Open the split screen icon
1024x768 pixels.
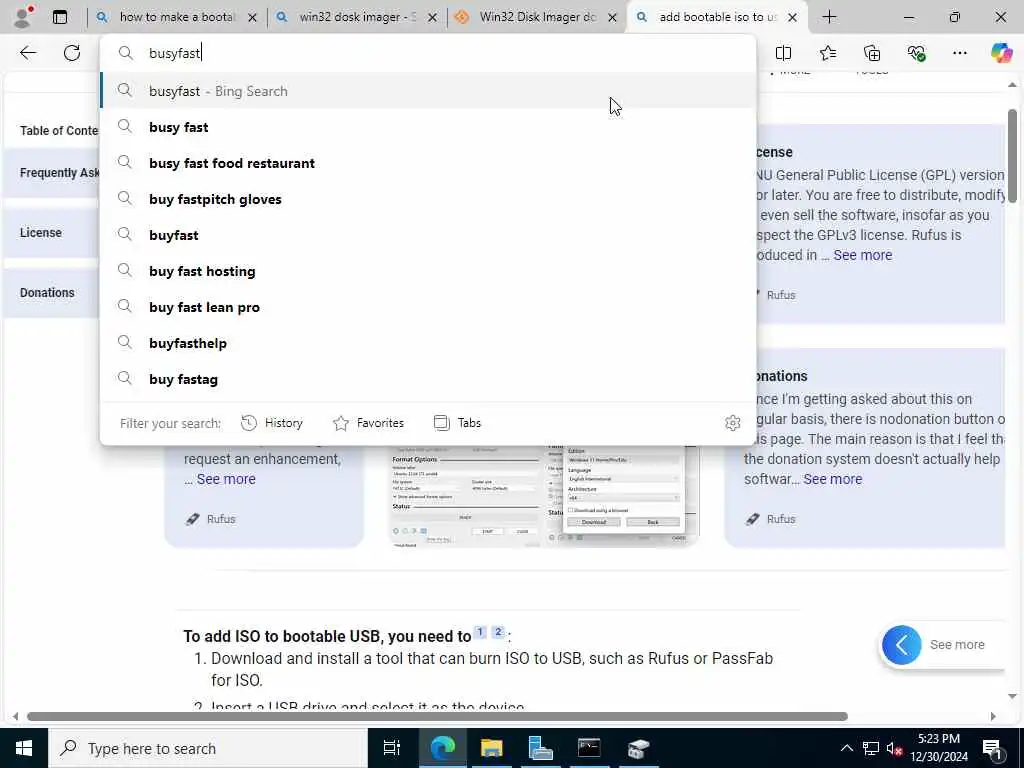[783, 53]
